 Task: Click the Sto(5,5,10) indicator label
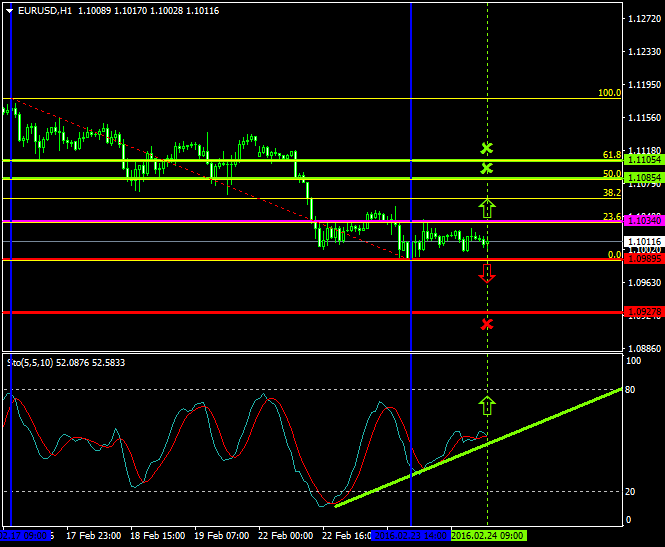31,360
